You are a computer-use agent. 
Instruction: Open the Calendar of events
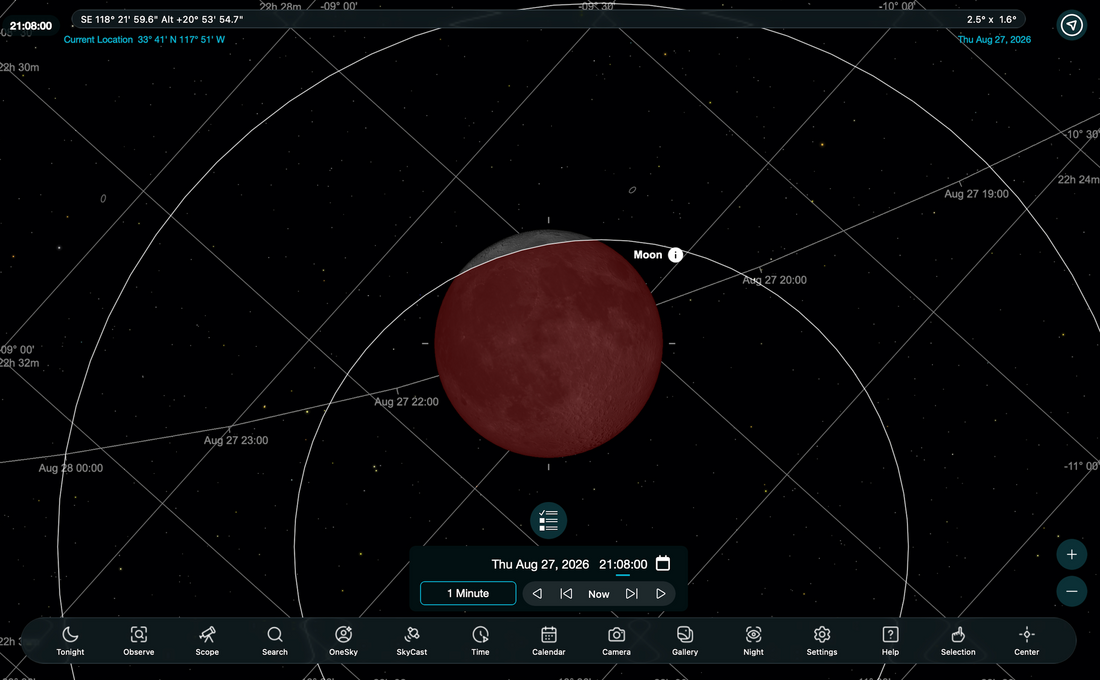549,641
